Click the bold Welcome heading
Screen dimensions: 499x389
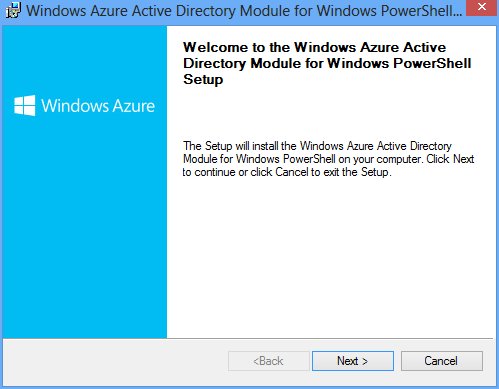327,63
